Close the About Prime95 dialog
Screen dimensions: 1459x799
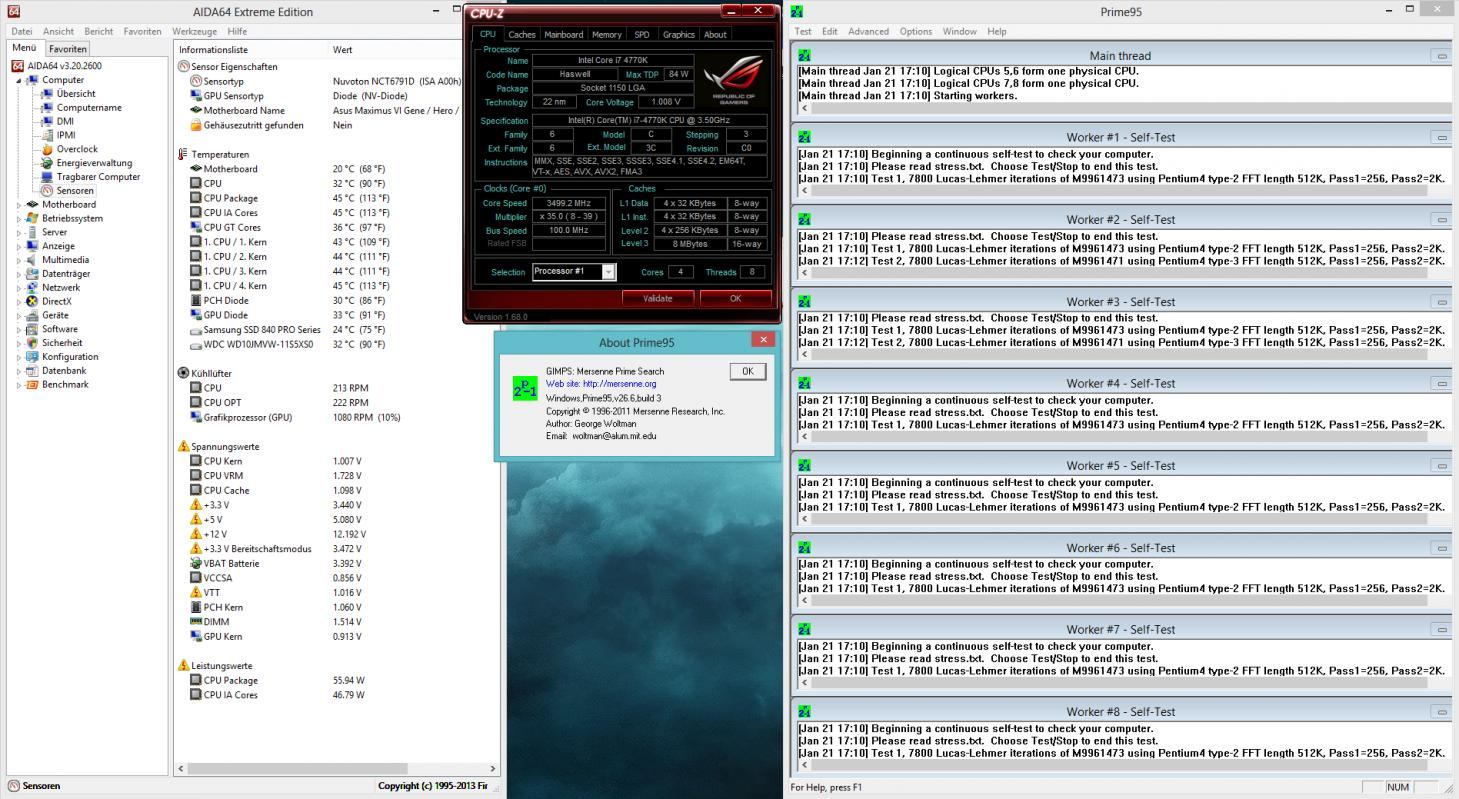coord(763,340)
